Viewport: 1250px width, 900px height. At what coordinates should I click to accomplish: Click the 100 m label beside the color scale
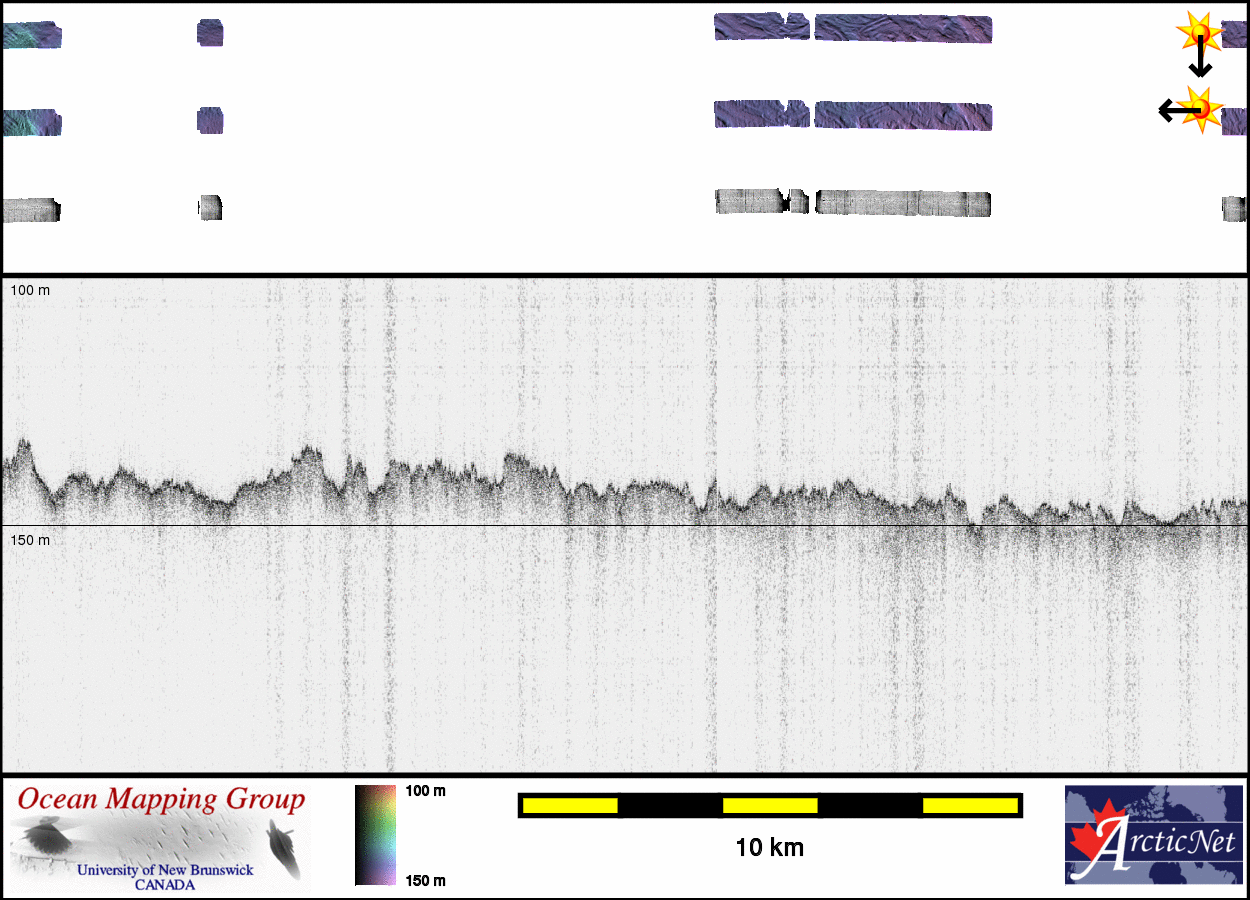(x=425, y=791)
